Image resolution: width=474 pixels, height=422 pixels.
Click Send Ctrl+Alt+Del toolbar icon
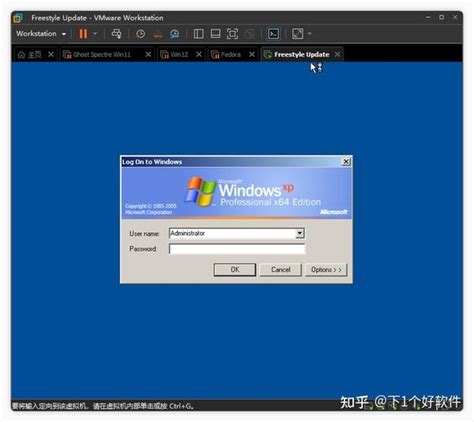pyautogui.click(x=116, y=34)
